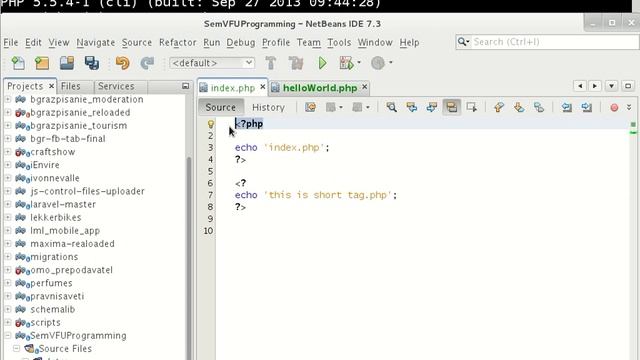Switch to the Files tab
Image resolution: width=640 pixels, height=360 pixels.
[71, 86]
